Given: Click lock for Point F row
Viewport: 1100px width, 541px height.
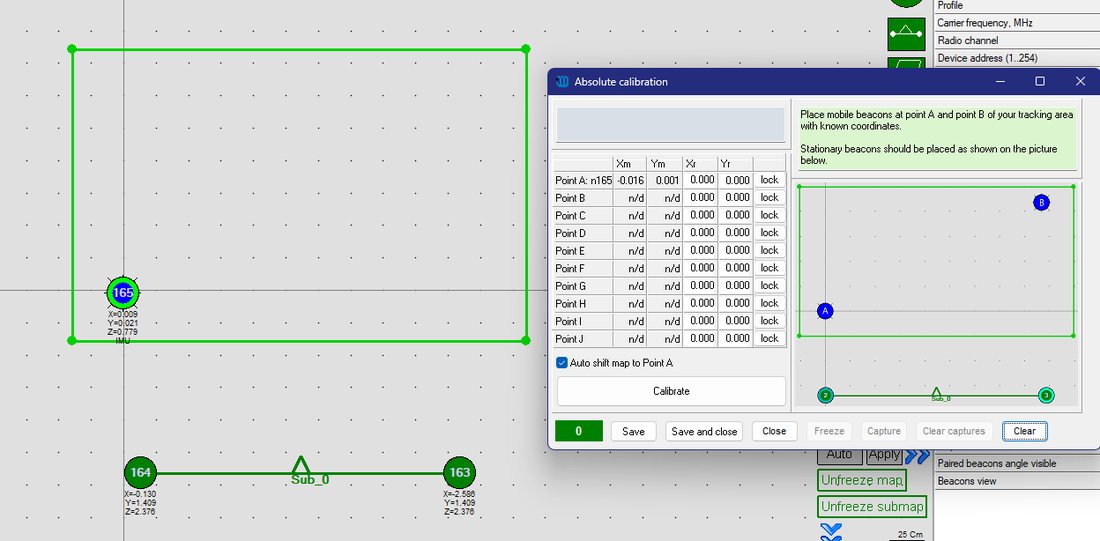Looking at the screenshot, I should (x=770, y=267).
